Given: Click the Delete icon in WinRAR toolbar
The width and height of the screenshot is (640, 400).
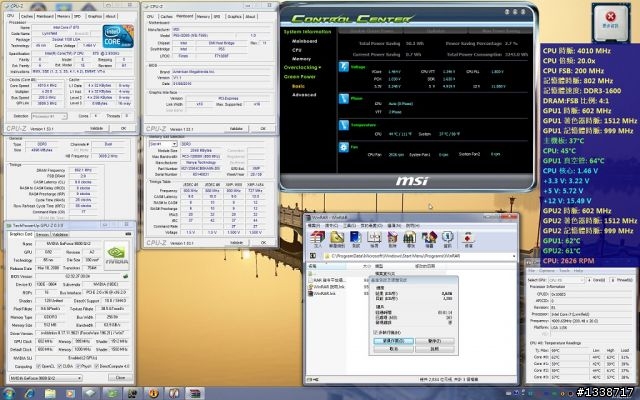Looking at the screenshot, I should point(392,238).
